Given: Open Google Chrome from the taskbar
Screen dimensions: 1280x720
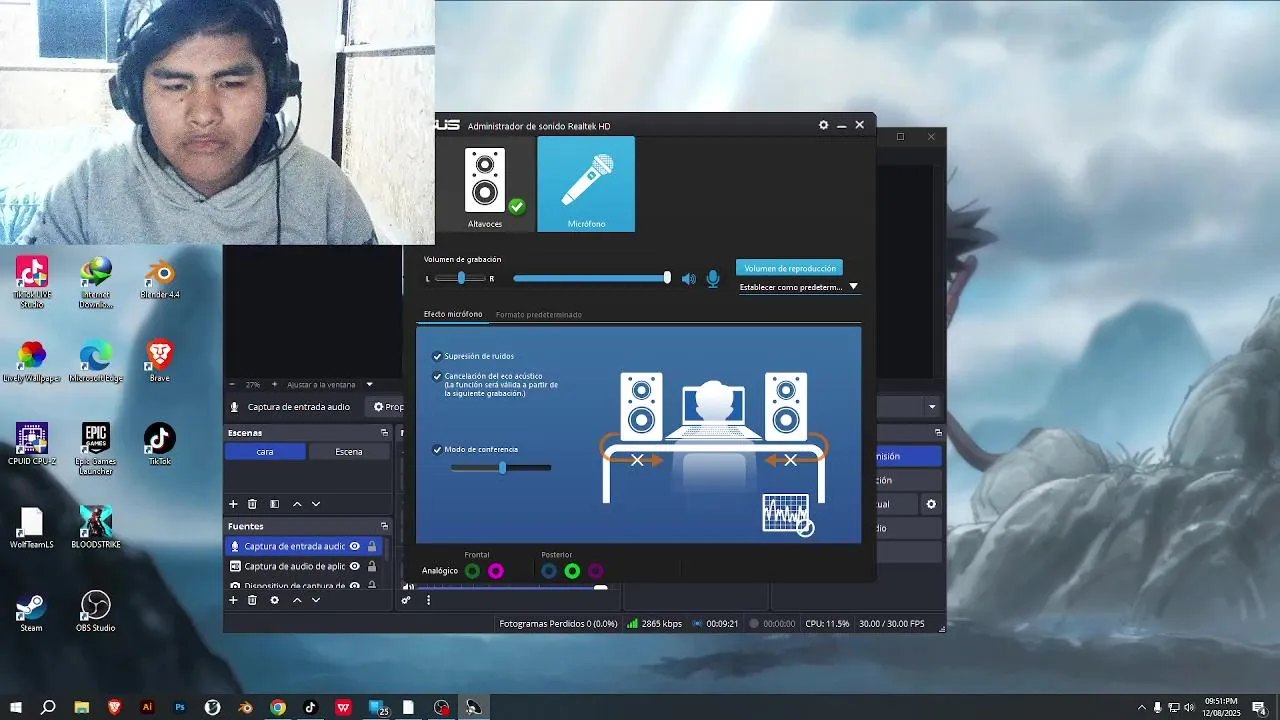Looking at the screenshot, I should (278, 707).
